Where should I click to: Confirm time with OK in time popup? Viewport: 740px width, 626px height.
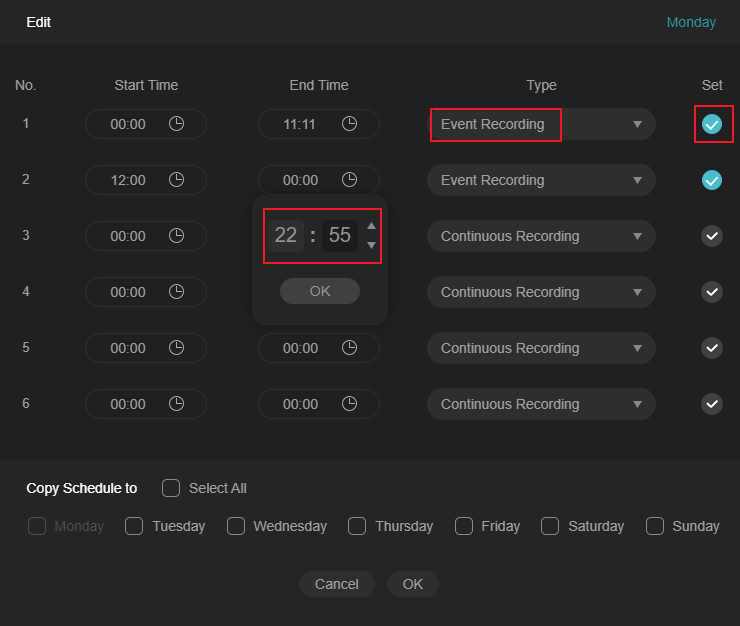(320, 291)
